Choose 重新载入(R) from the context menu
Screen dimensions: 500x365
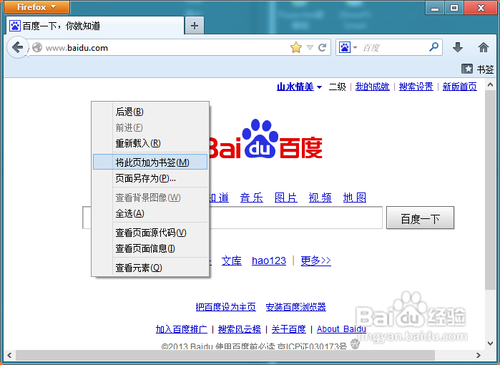(x=150, y=143)
